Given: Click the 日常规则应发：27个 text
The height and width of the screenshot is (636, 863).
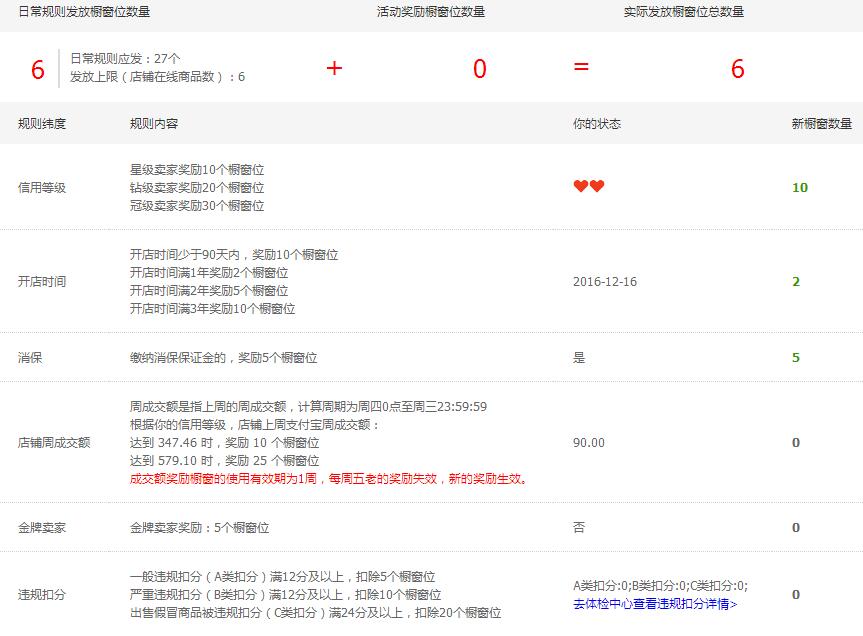Looking at the screenshot, I should [125, 59].
